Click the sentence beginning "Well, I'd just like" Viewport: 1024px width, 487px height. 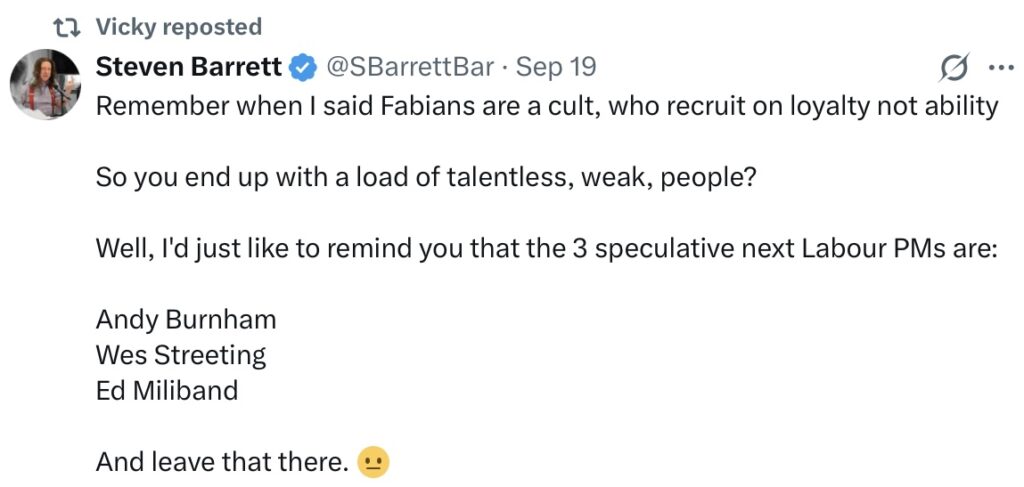click(547, 249)
